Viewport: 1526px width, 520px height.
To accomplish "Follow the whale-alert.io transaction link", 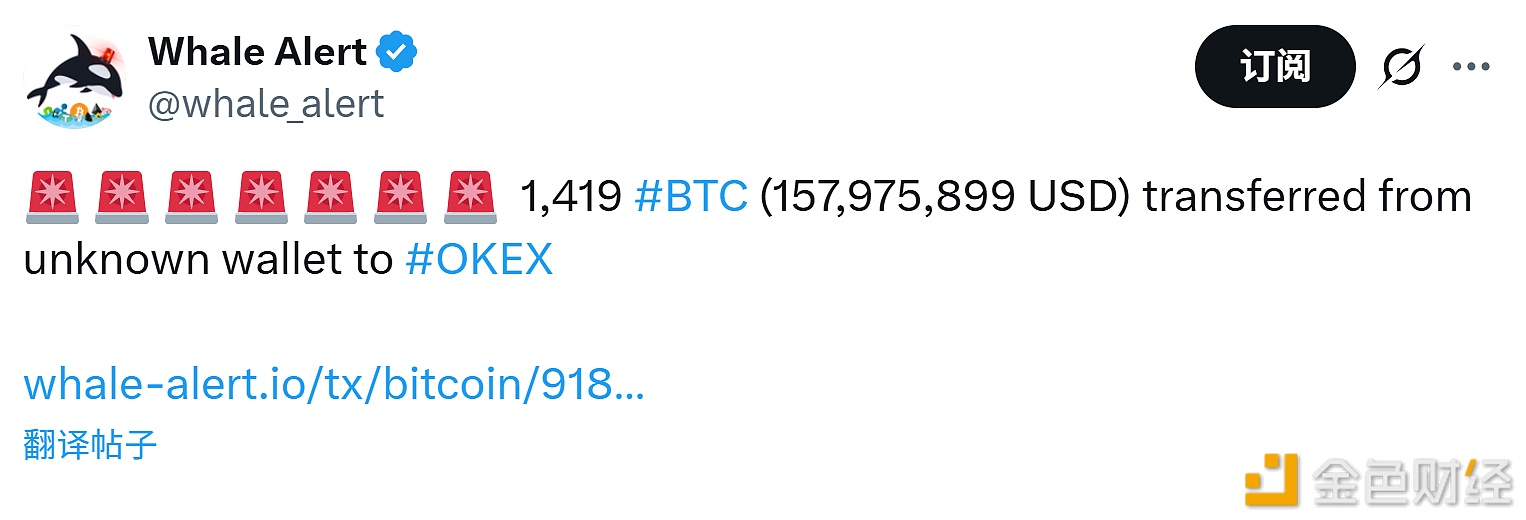I will 333,385.
